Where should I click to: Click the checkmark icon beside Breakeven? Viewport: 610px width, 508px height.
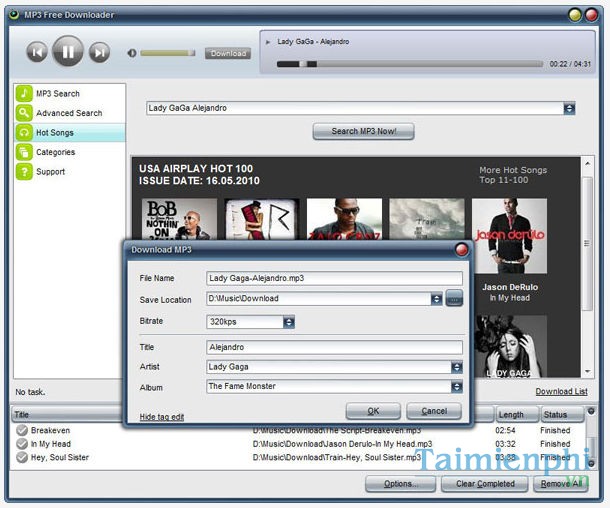(x=22, y=431)
